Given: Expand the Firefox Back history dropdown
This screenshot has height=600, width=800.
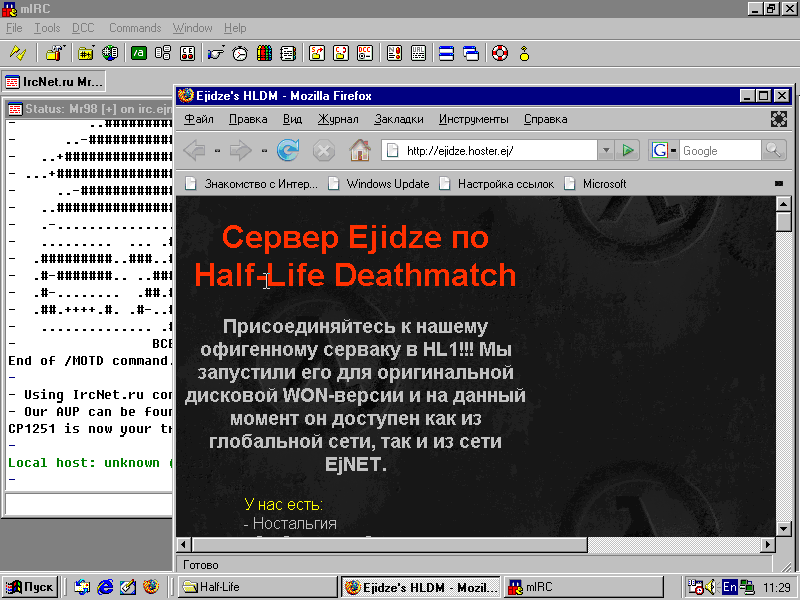Looking at the screenshot, I should point(217,151).
